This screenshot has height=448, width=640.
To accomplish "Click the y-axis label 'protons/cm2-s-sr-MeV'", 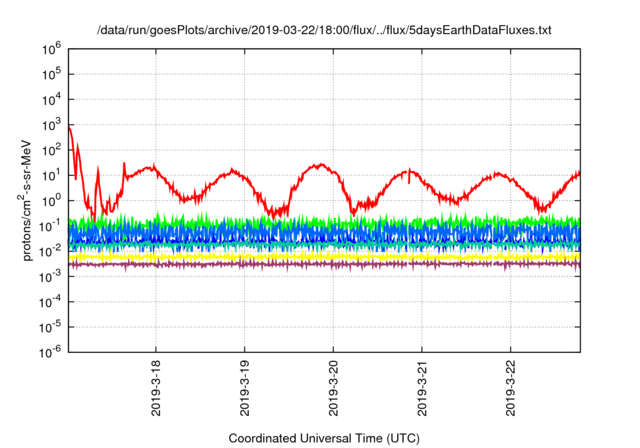I will (26, 200).
